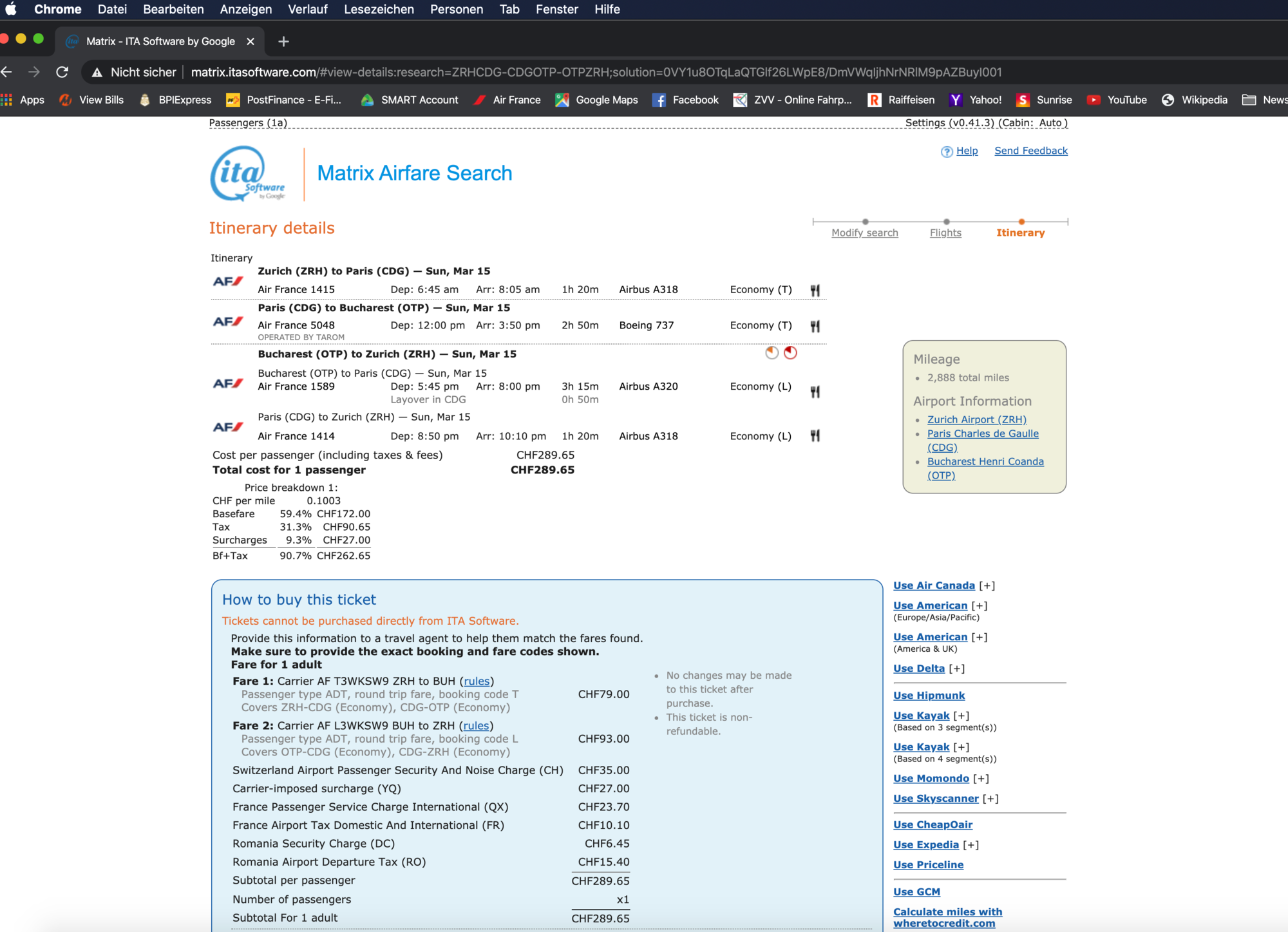Open the Passengers (1a) setting
The image size is (1288, 932).
coord(248,122)
